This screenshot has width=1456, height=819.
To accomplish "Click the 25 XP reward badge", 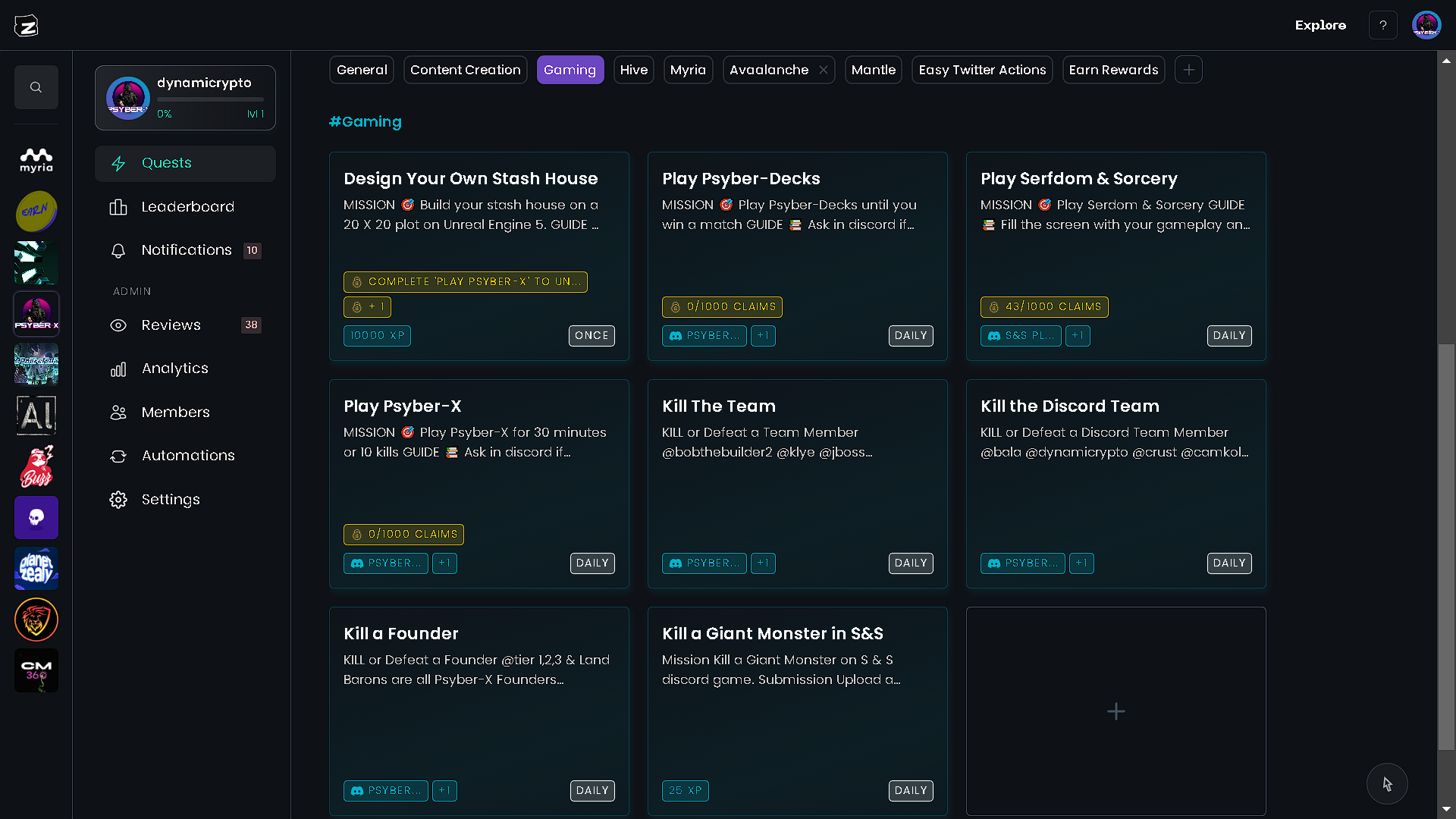I will coord(686,791).
